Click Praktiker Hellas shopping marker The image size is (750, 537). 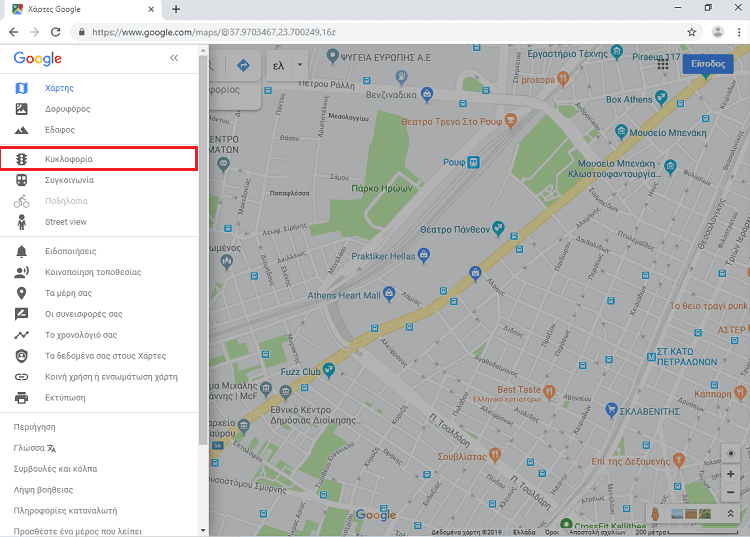click(x=423, y=255)
